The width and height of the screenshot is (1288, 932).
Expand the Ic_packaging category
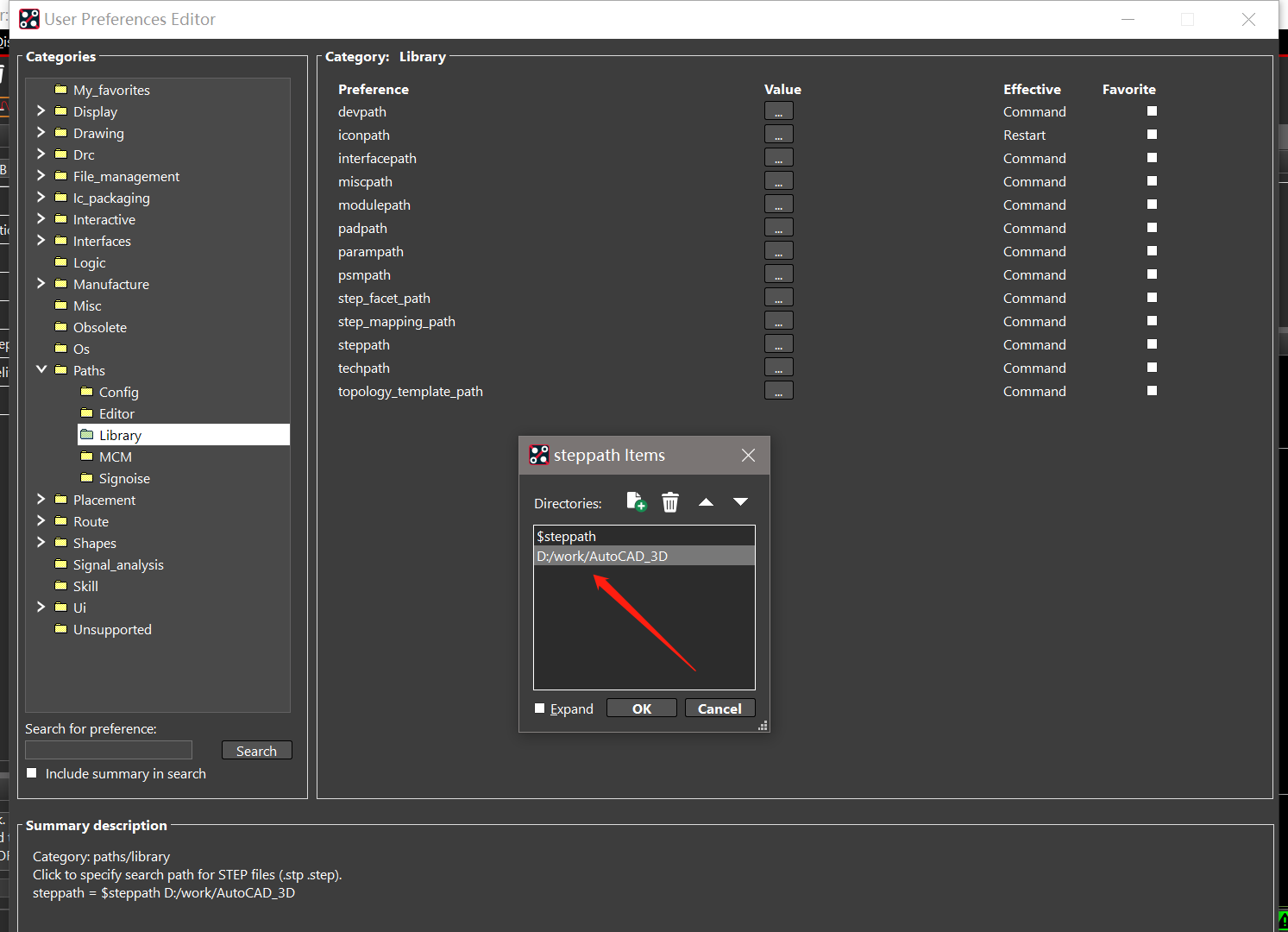coord(41,197)
